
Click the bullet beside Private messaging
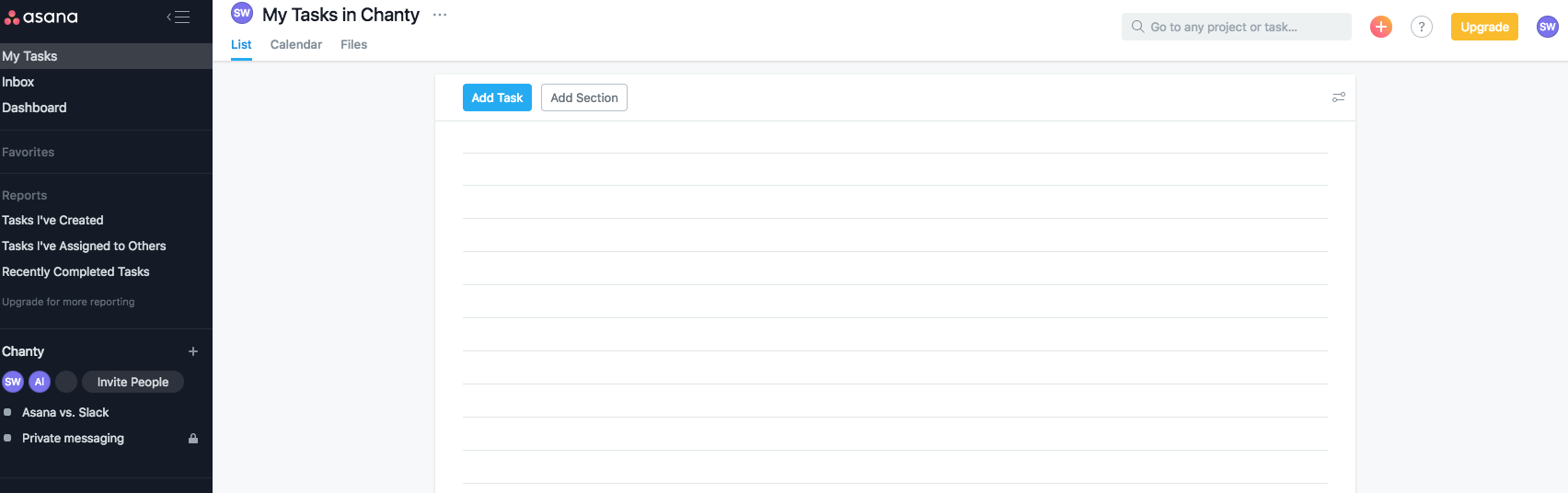pos(7,438)
